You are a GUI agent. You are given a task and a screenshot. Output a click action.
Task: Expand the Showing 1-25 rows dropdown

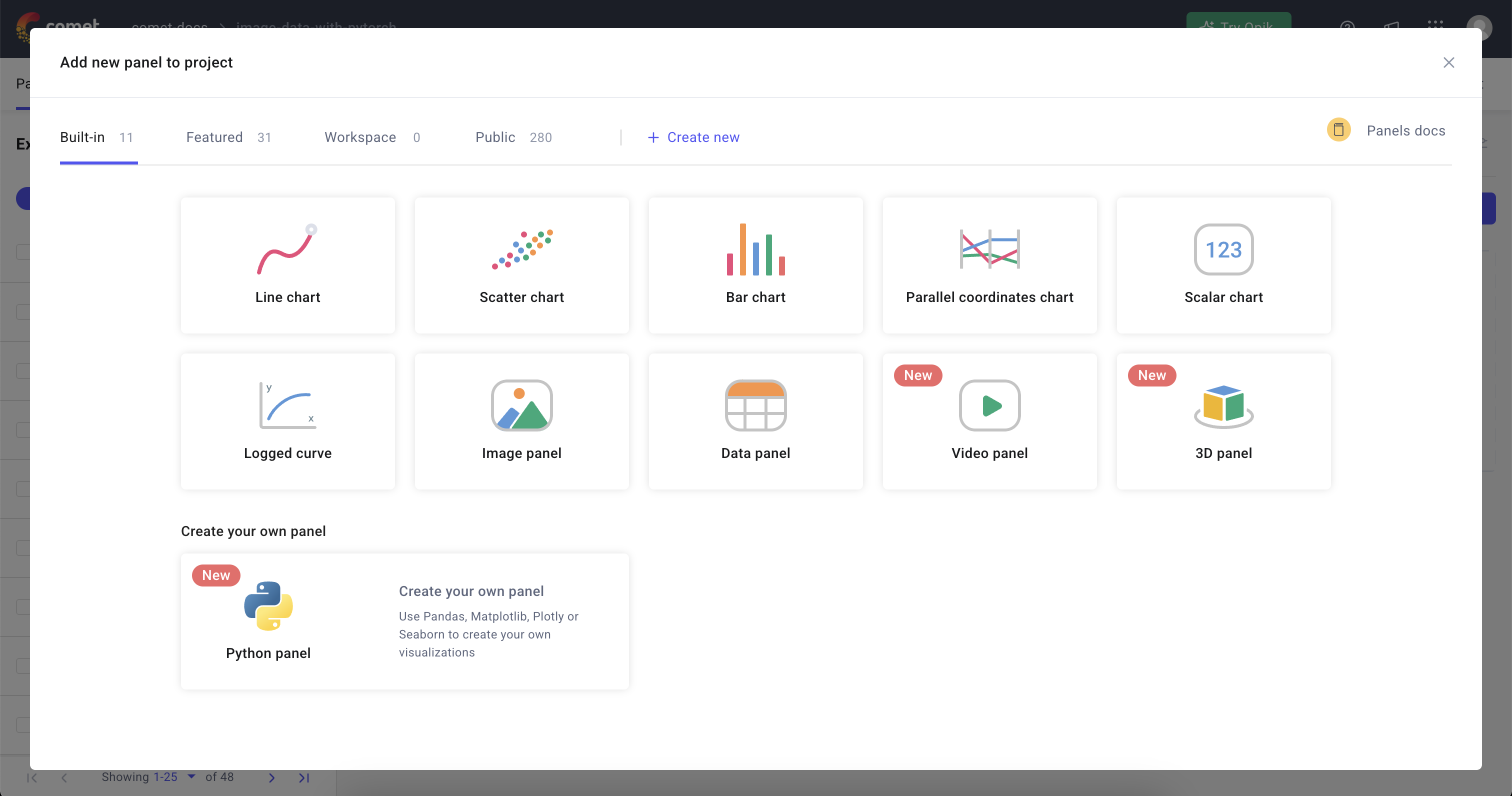(191, 776)
